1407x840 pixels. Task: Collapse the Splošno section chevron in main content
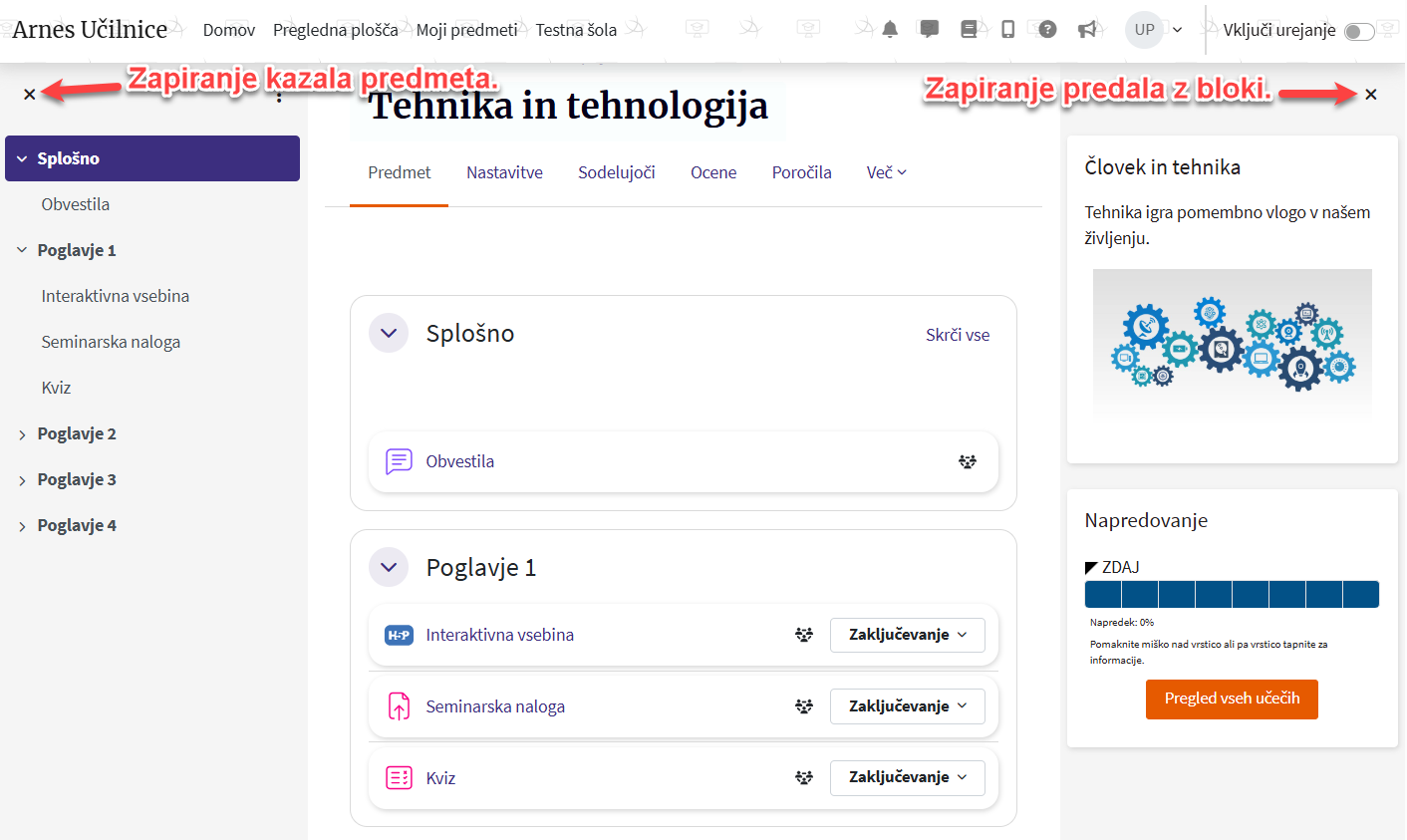(x=389, y=333)
